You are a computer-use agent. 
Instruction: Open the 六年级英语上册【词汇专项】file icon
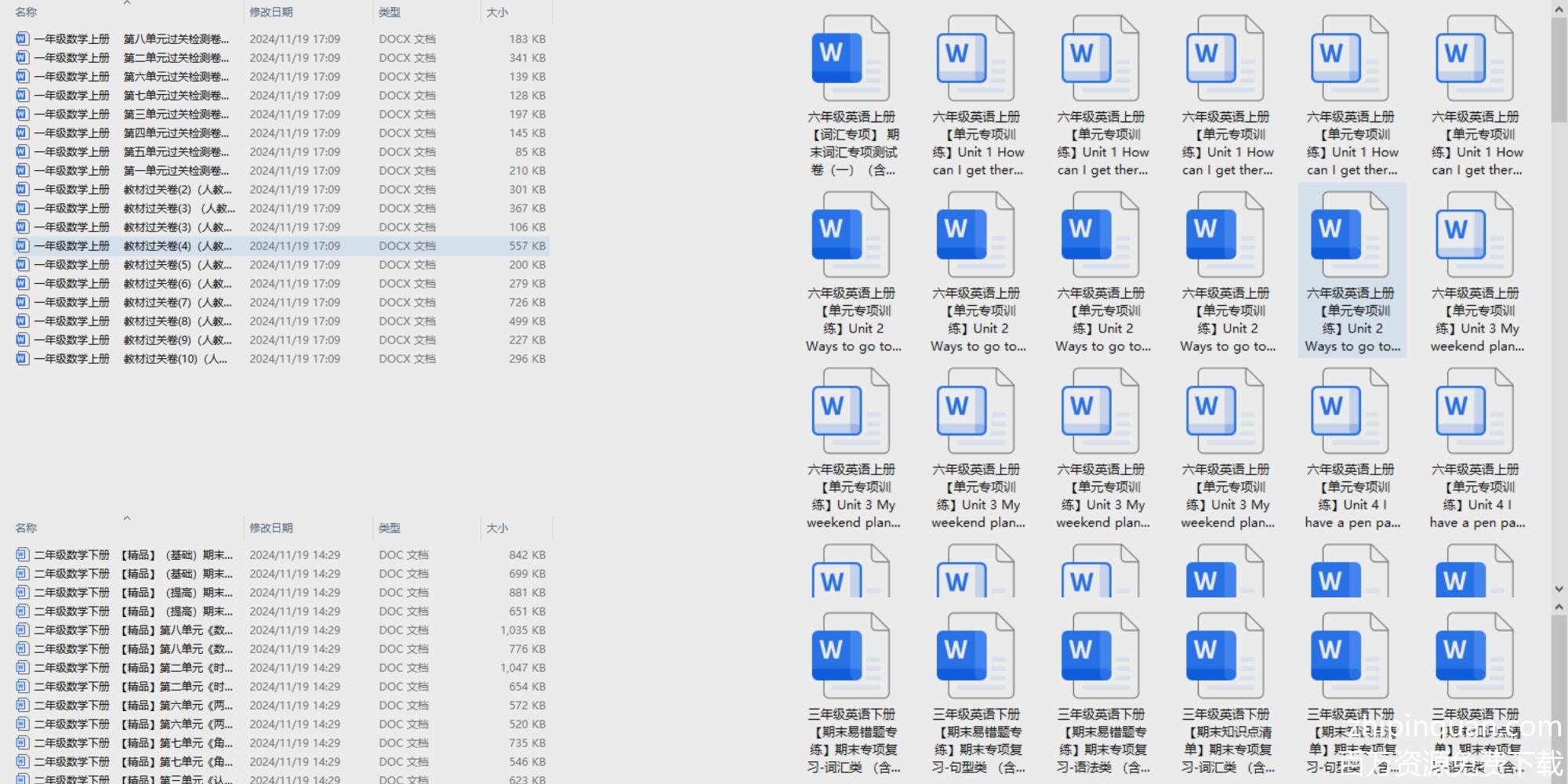851,59
